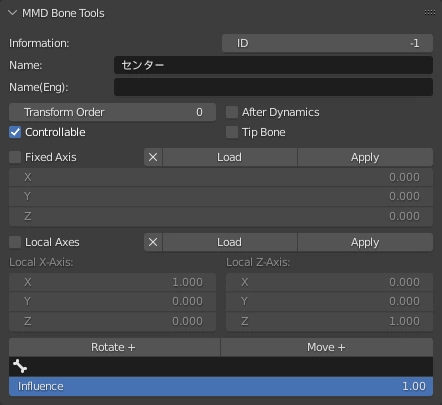Click the Local Z-Axis Y value field

coord(329,301)
